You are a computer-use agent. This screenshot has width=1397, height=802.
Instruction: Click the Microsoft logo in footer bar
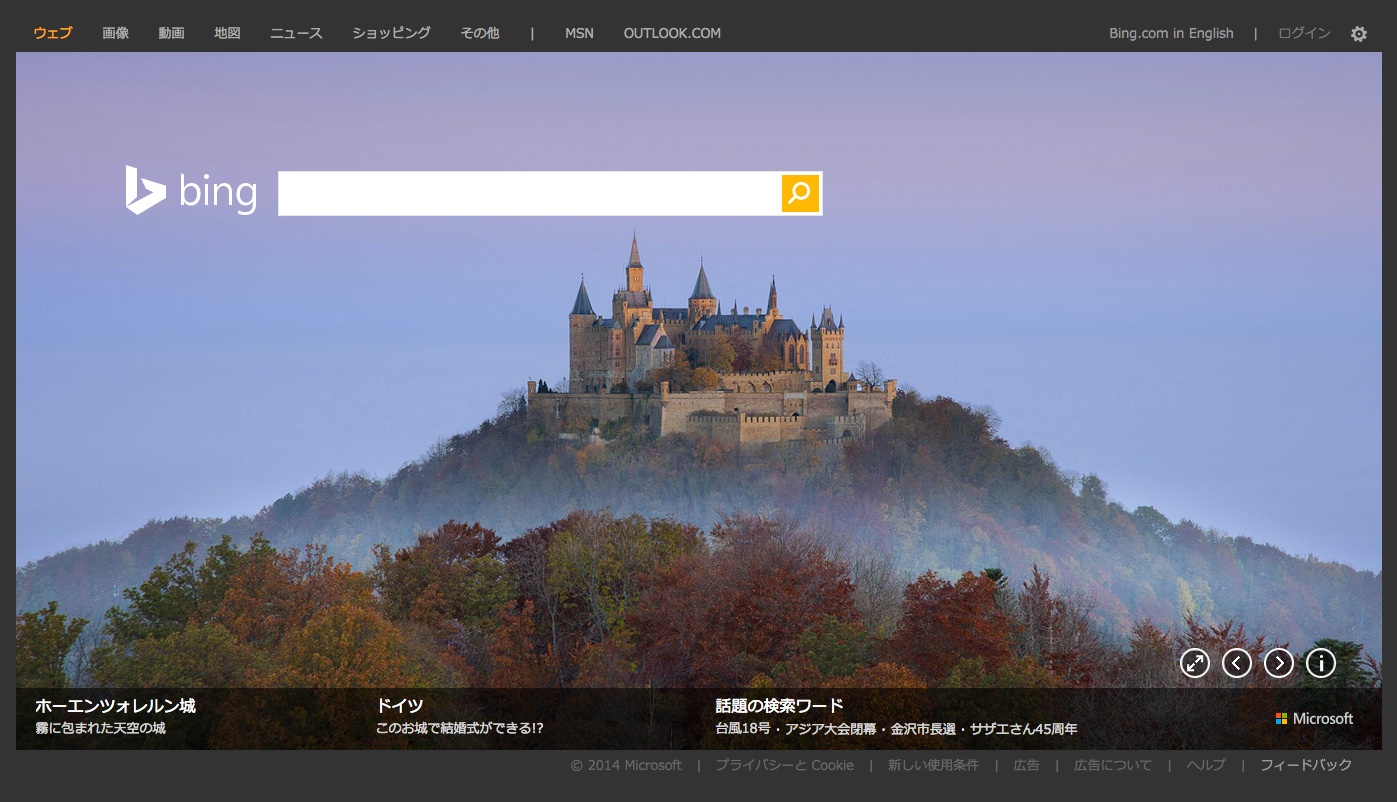click(x=1314, y=719)
